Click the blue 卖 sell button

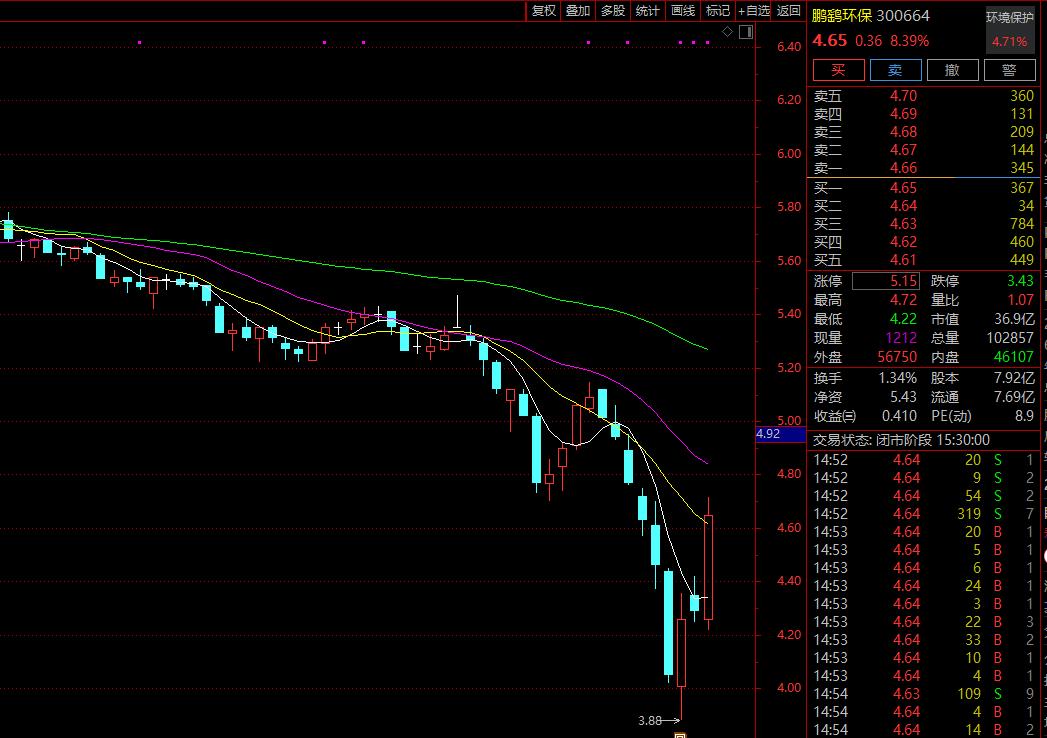click(x=895, y=70)
